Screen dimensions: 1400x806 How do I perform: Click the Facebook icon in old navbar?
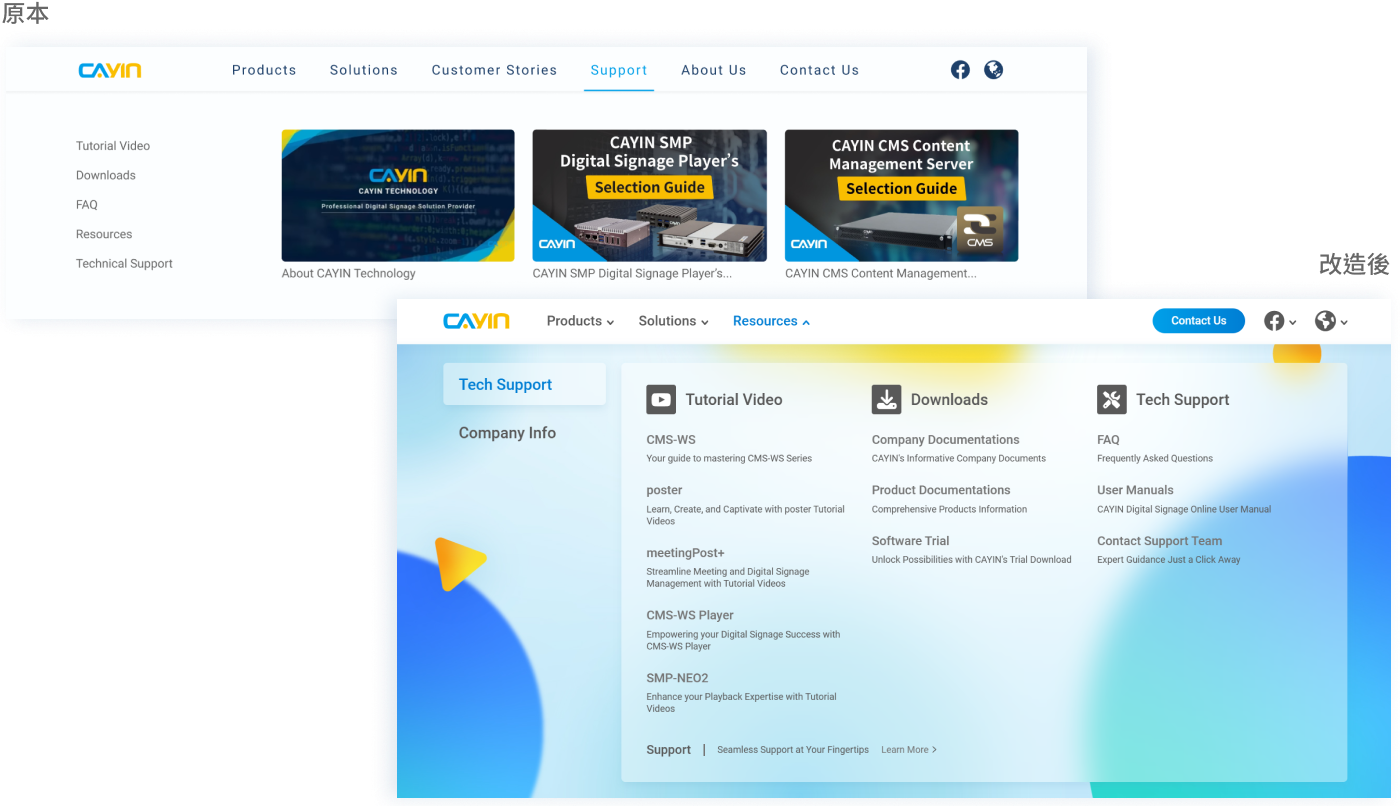click(960, 70)
